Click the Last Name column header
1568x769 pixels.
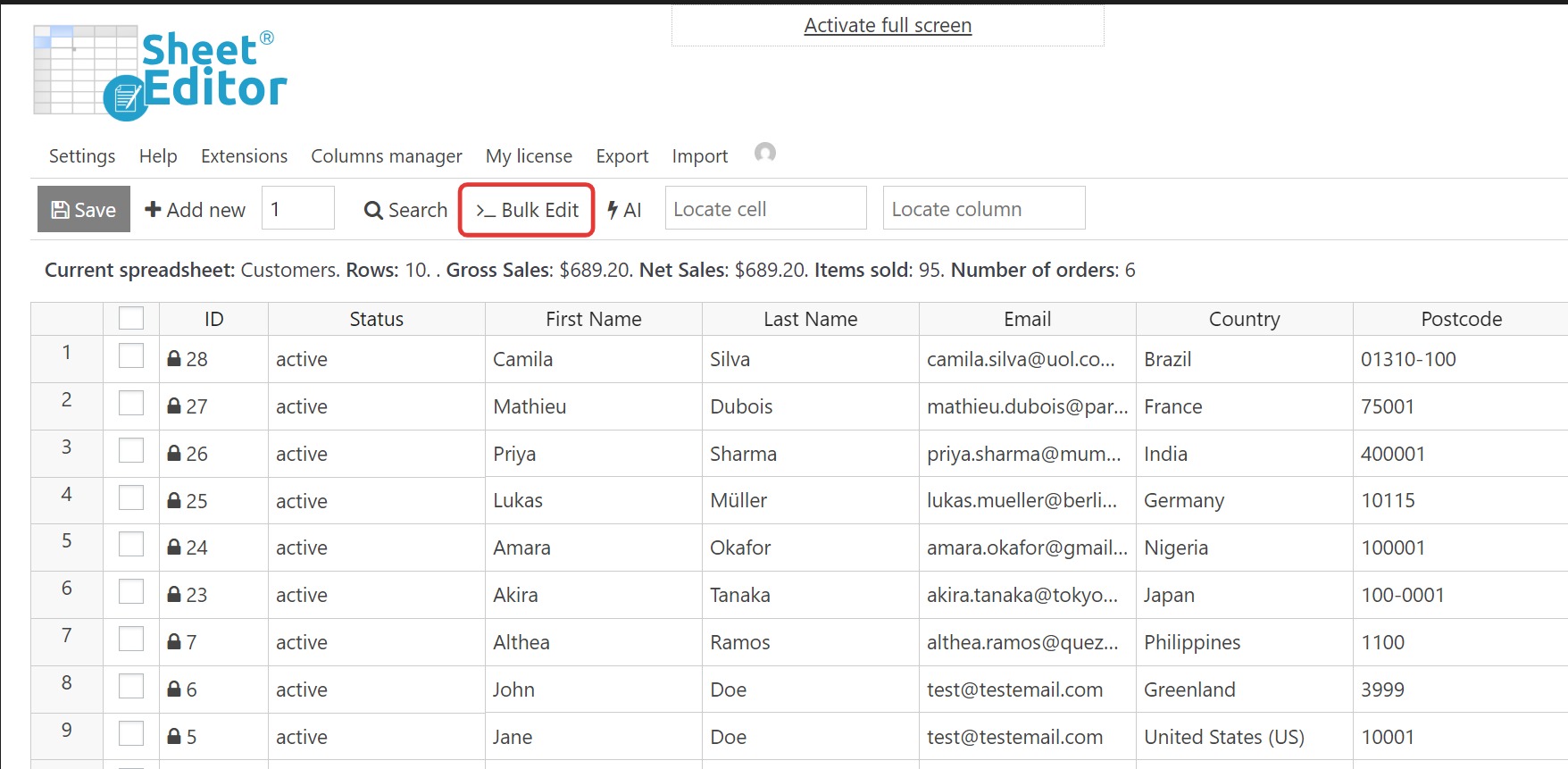tap(811, 319)
